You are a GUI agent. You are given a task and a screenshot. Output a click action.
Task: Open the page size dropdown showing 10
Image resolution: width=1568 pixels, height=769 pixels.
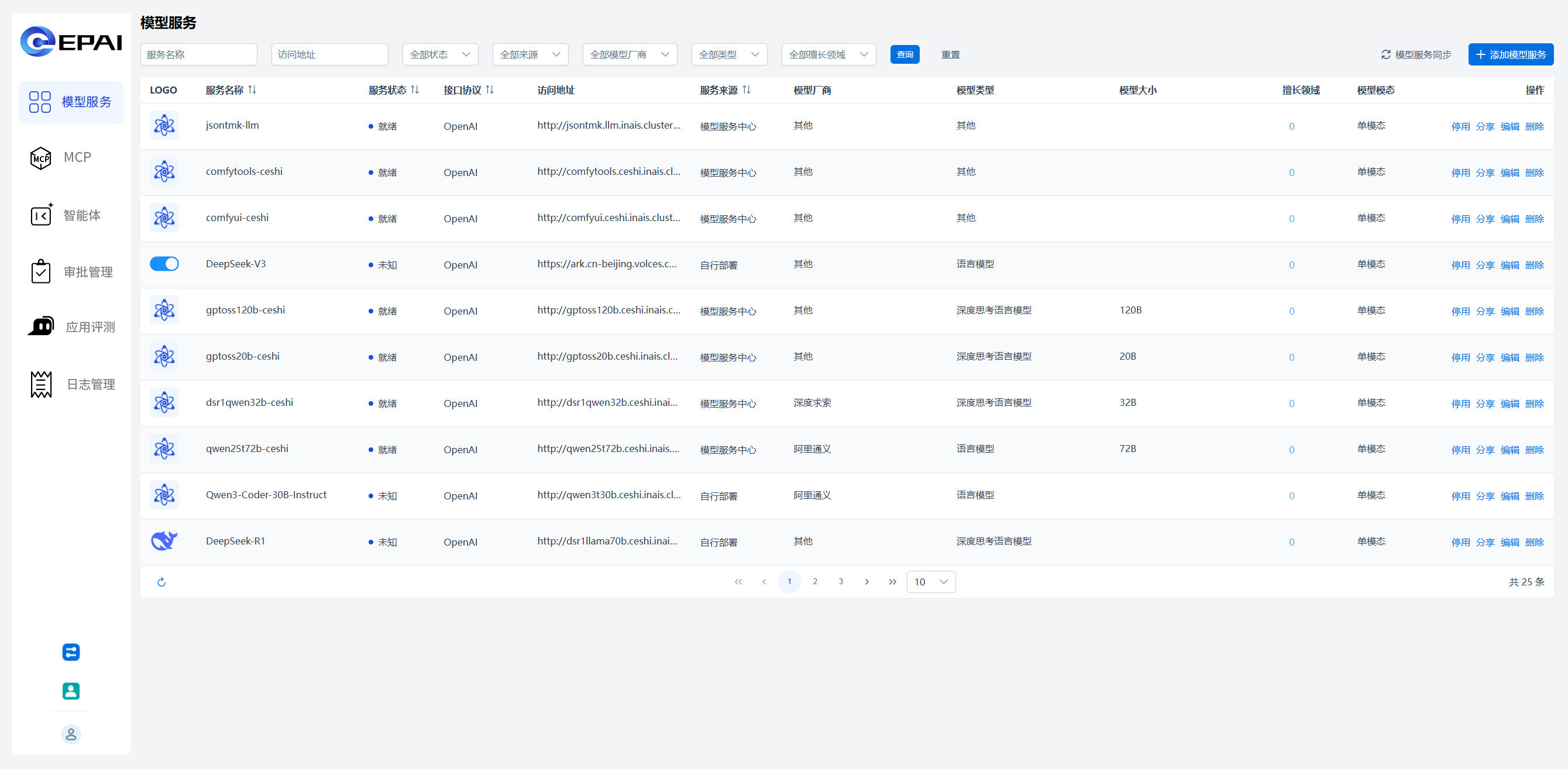pos(931,582)
